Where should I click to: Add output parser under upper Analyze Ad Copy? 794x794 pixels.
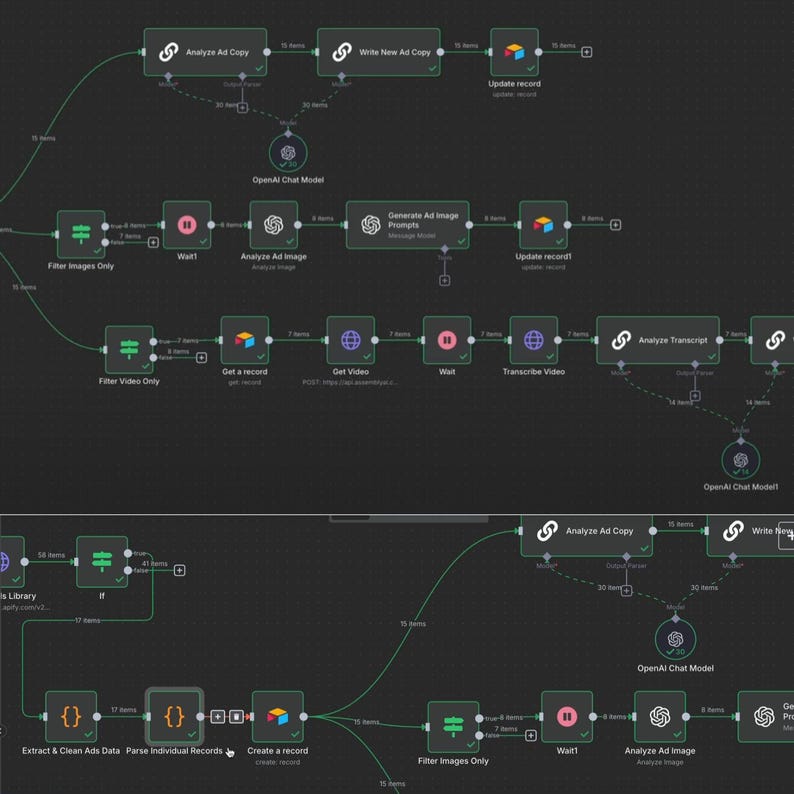[x=243, y=108]
